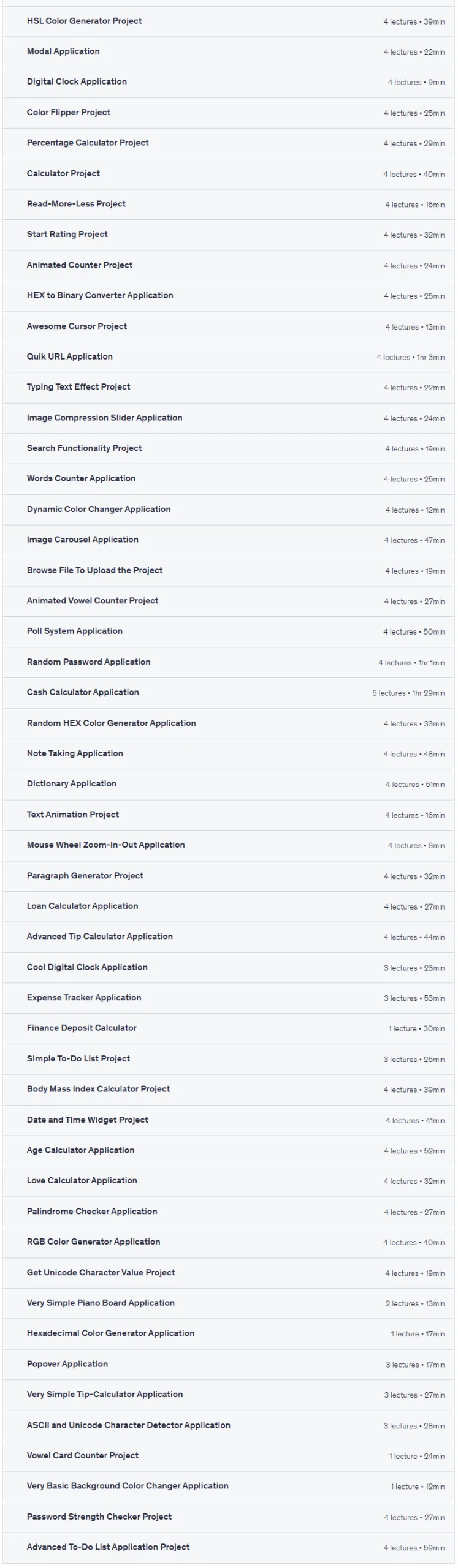Expand the Modal Application section
Screen dimensions: 458x1568
228,51
